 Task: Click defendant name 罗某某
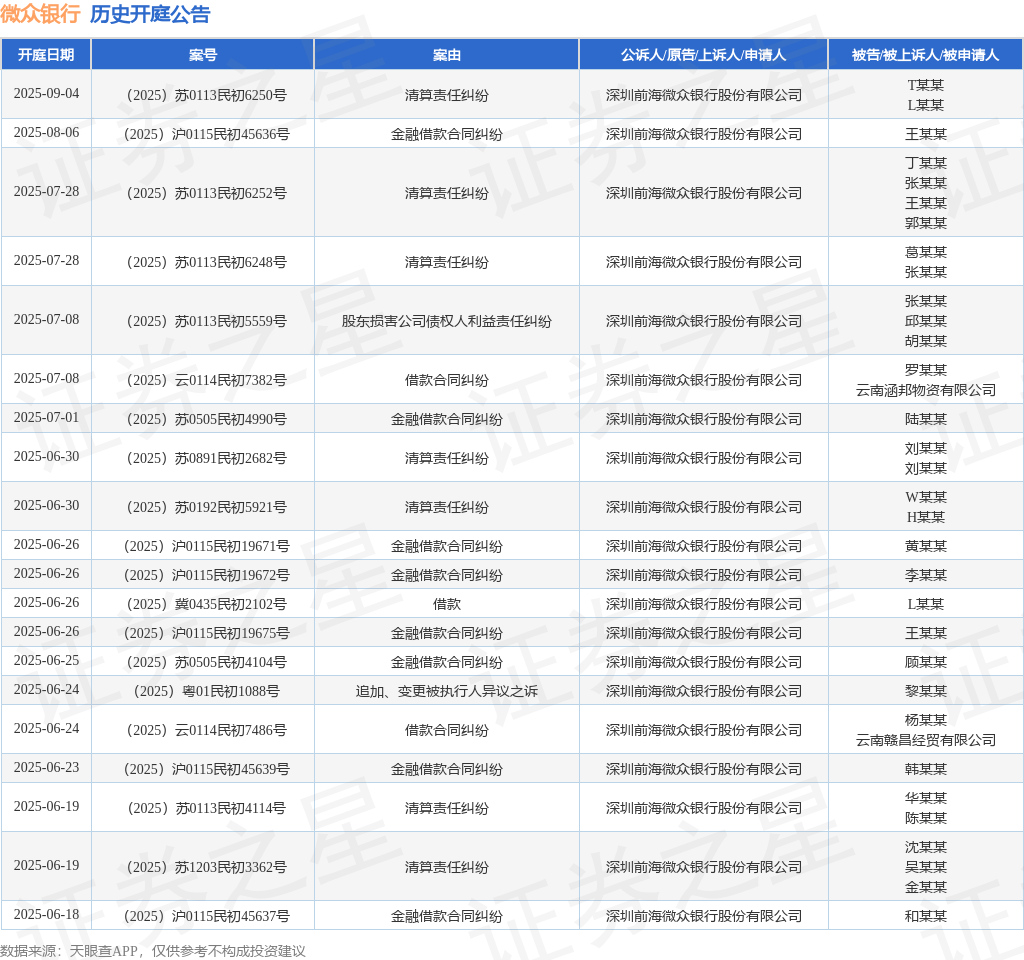click(x=925, y=370)
